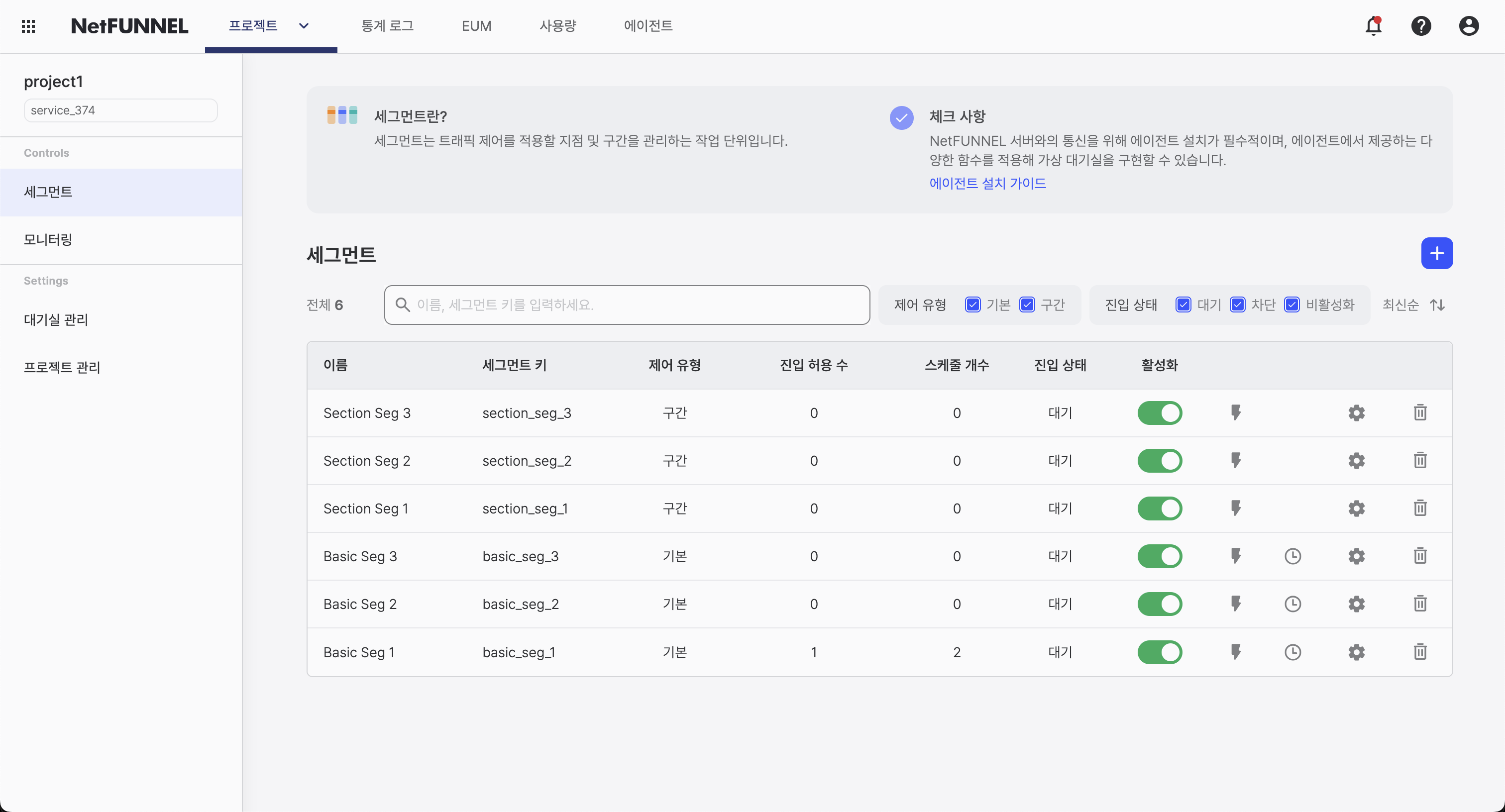Switch to the 통계 로그 tab
Image resolution: width=1505 pixels, height=812 pixels.
387,26
